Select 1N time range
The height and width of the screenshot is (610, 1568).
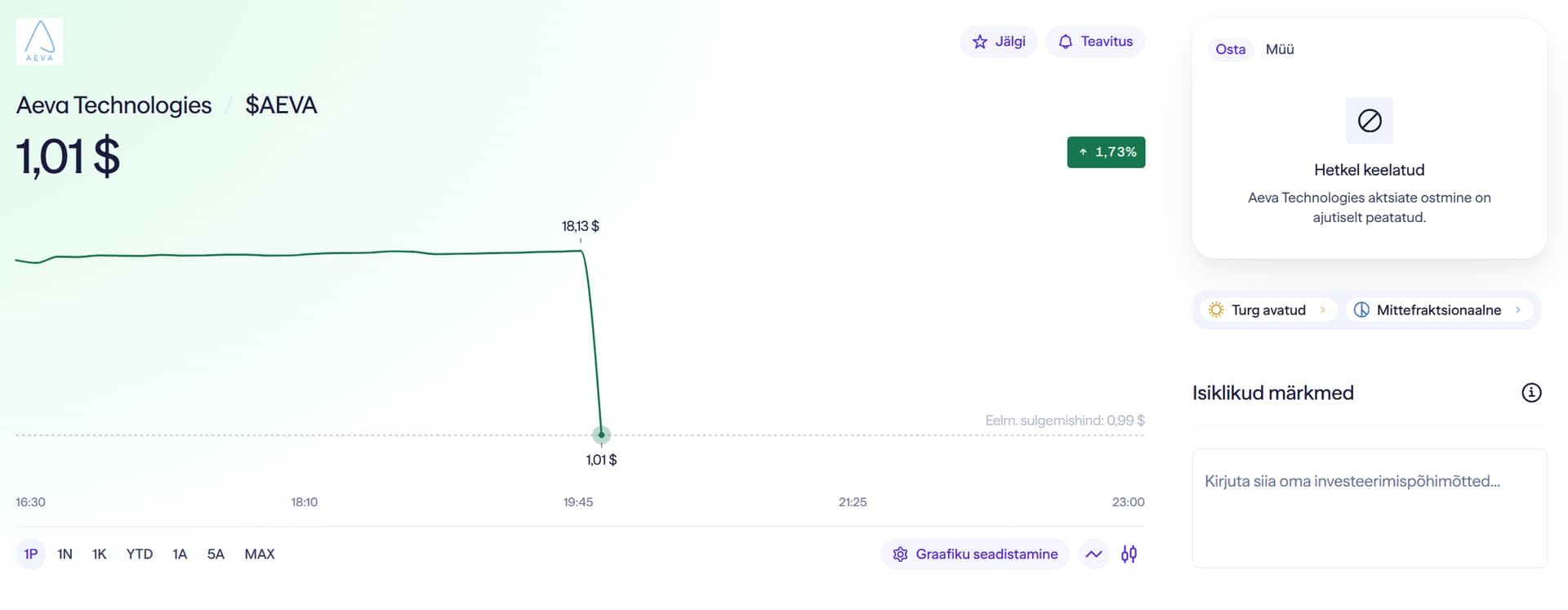click(65, 554)
